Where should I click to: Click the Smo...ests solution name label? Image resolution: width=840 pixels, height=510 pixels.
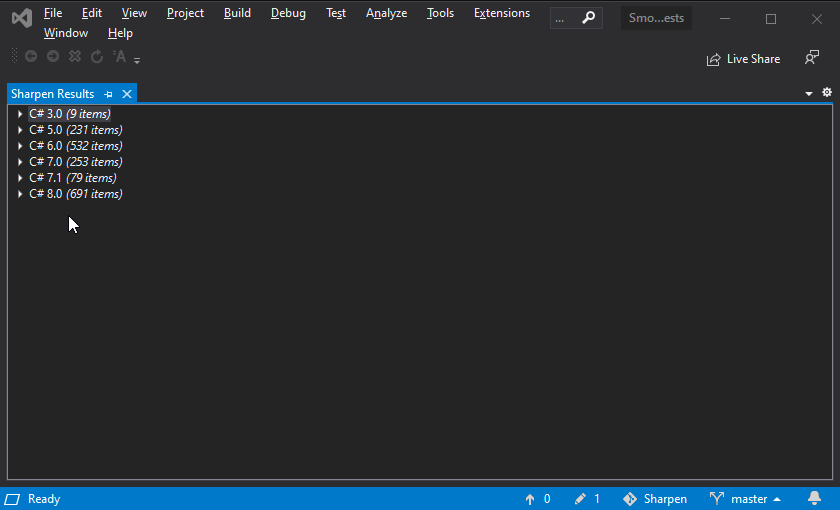(x=656, y=18)
